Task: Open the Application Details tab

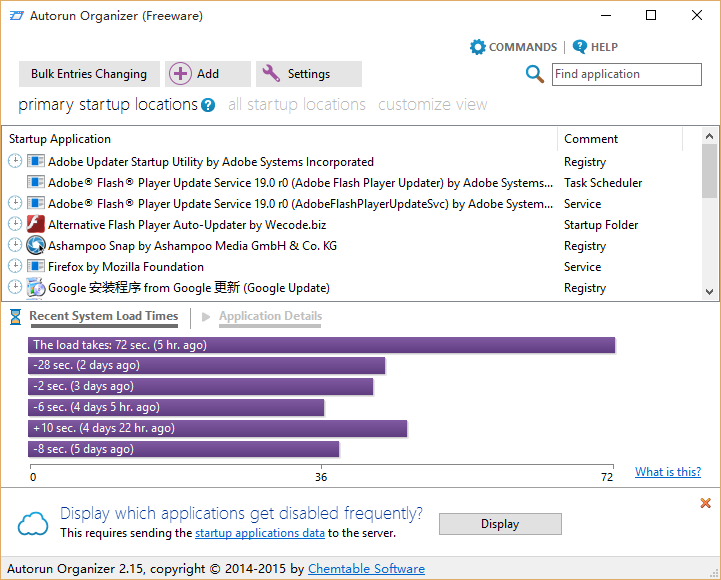Action: 270,317
